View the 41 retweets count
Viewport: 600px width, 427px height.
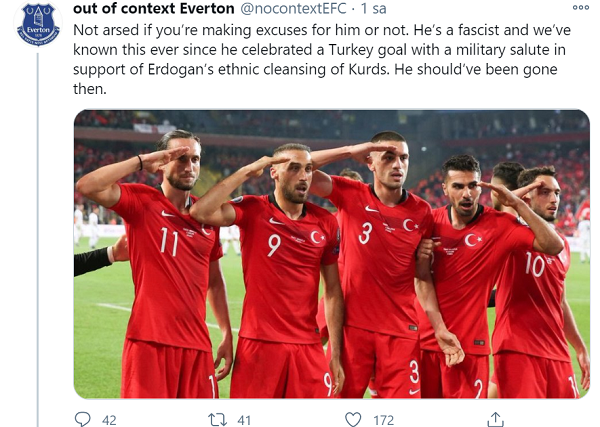point(244,420)
